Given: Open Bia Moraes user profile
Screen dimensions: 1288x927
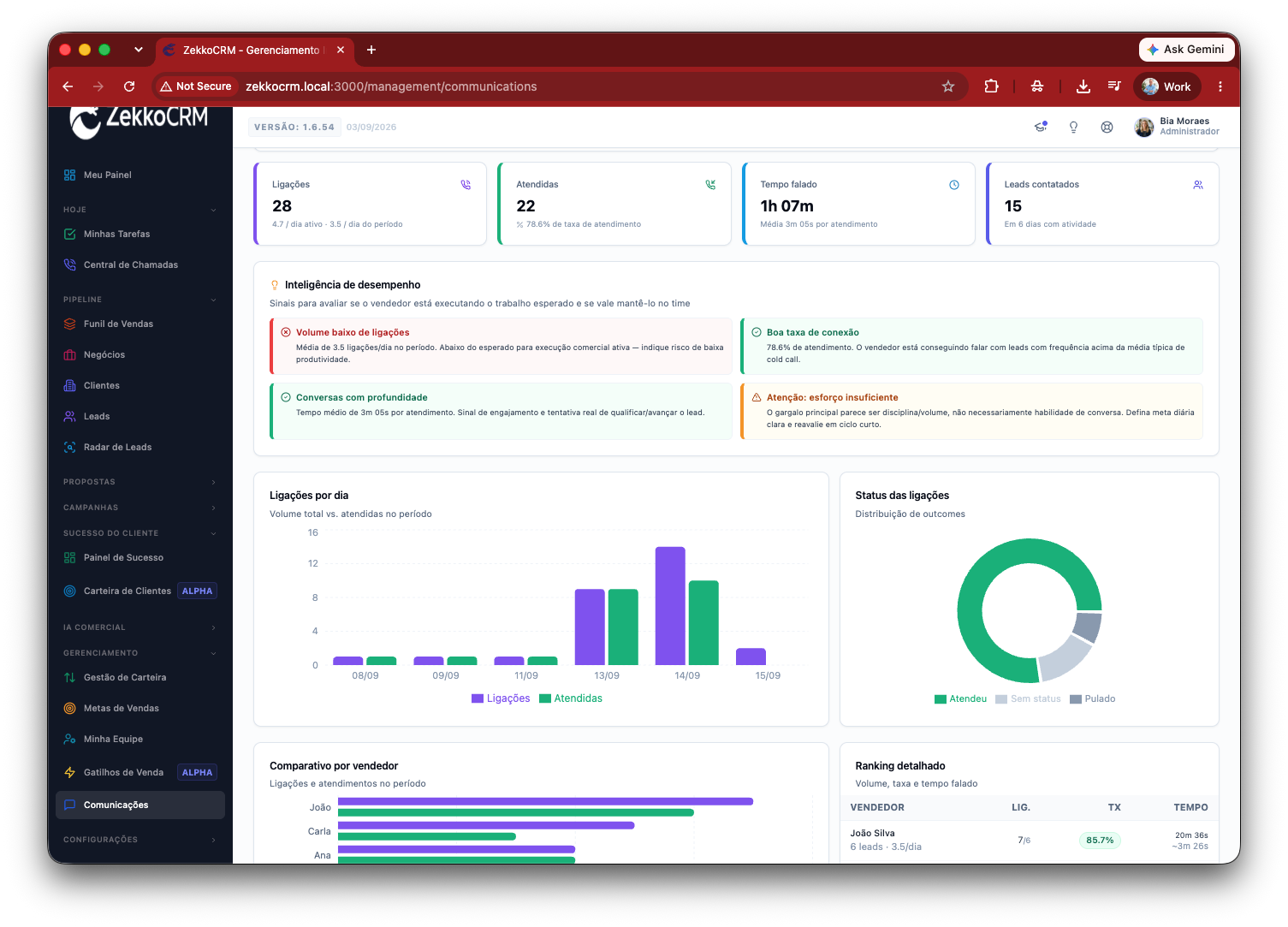Looking at the screenshot, I should coord(1177,127).
